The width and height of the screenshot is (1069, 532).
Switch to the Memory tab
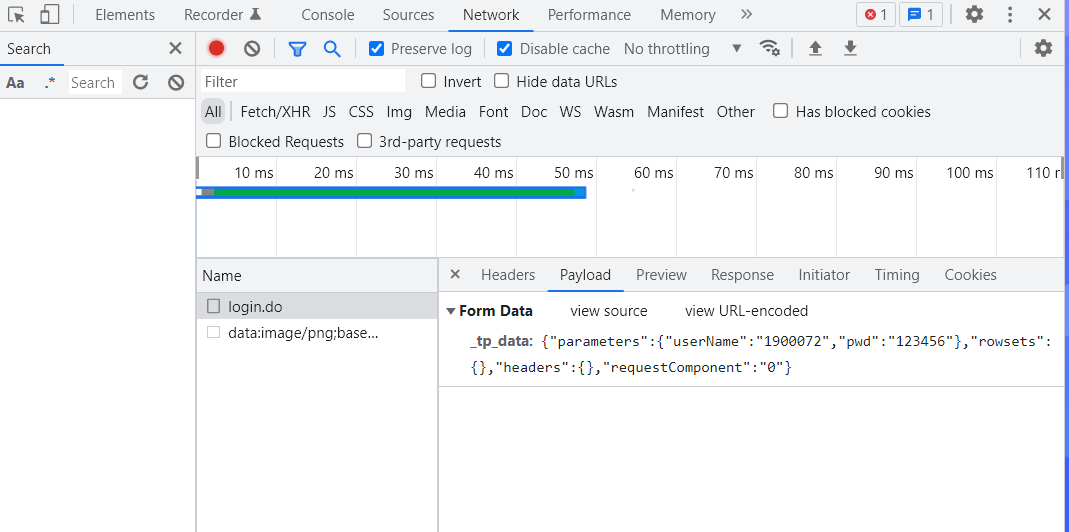click(x=688, y=14)
